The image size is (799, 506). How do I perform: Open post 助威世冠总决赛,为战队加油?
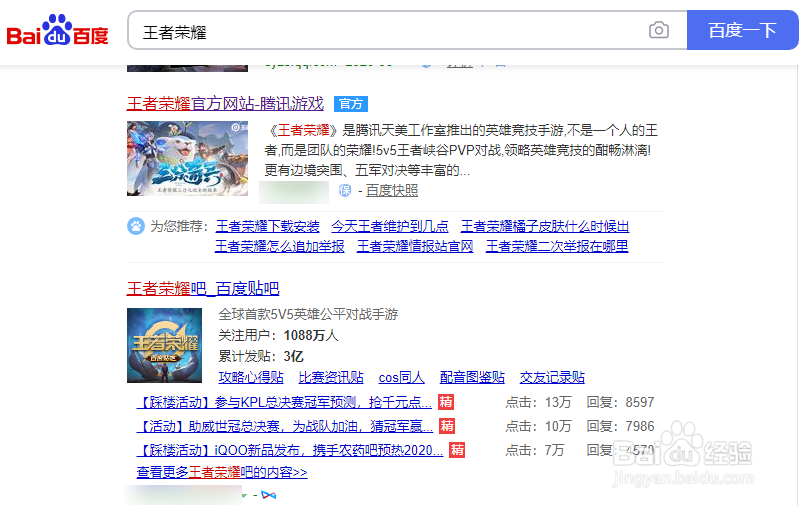tap(285, 427)
